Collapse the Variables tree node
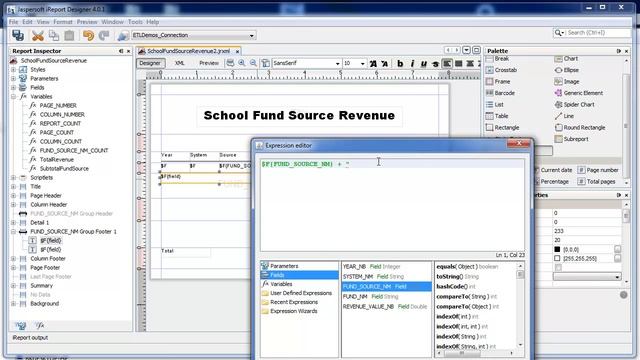 pyautogui.click(x=13, y=97)
